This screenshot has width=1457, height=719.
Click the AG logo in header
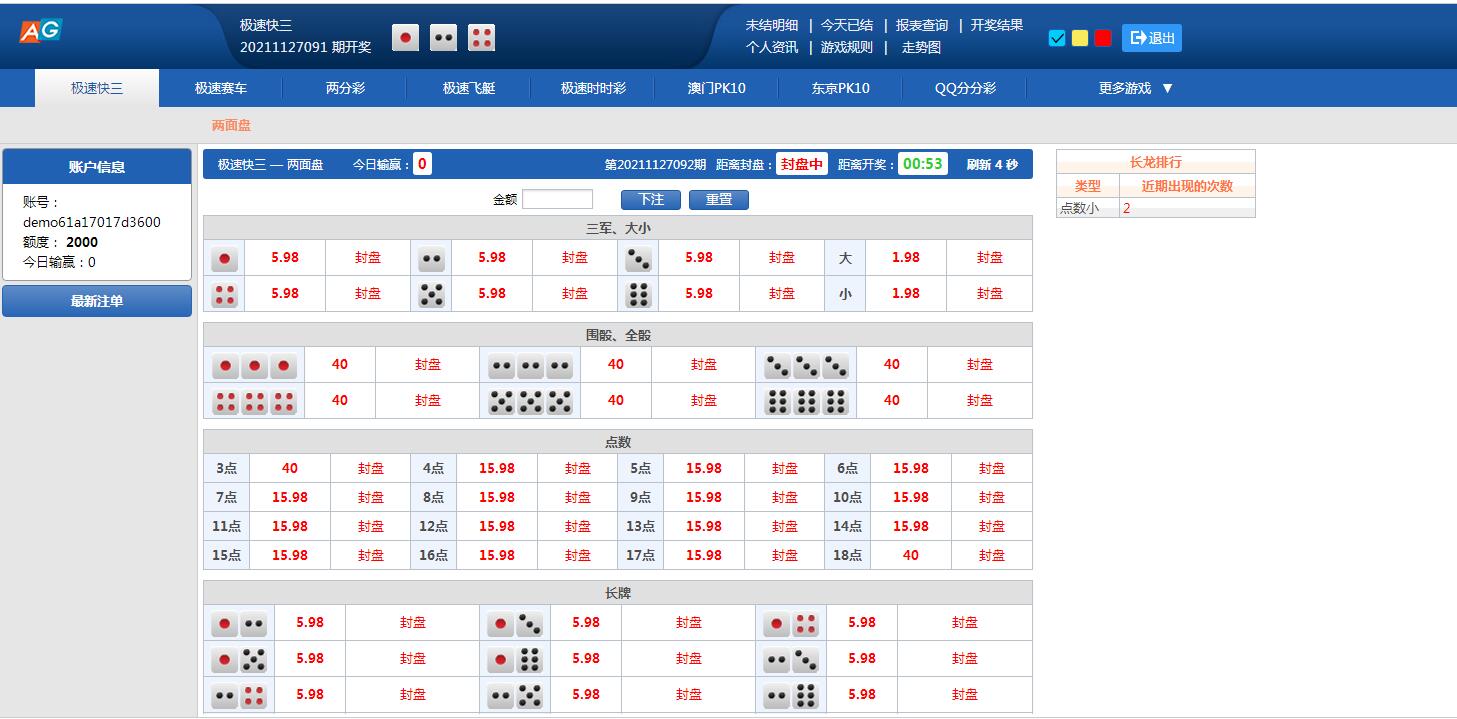click(40, 31)
